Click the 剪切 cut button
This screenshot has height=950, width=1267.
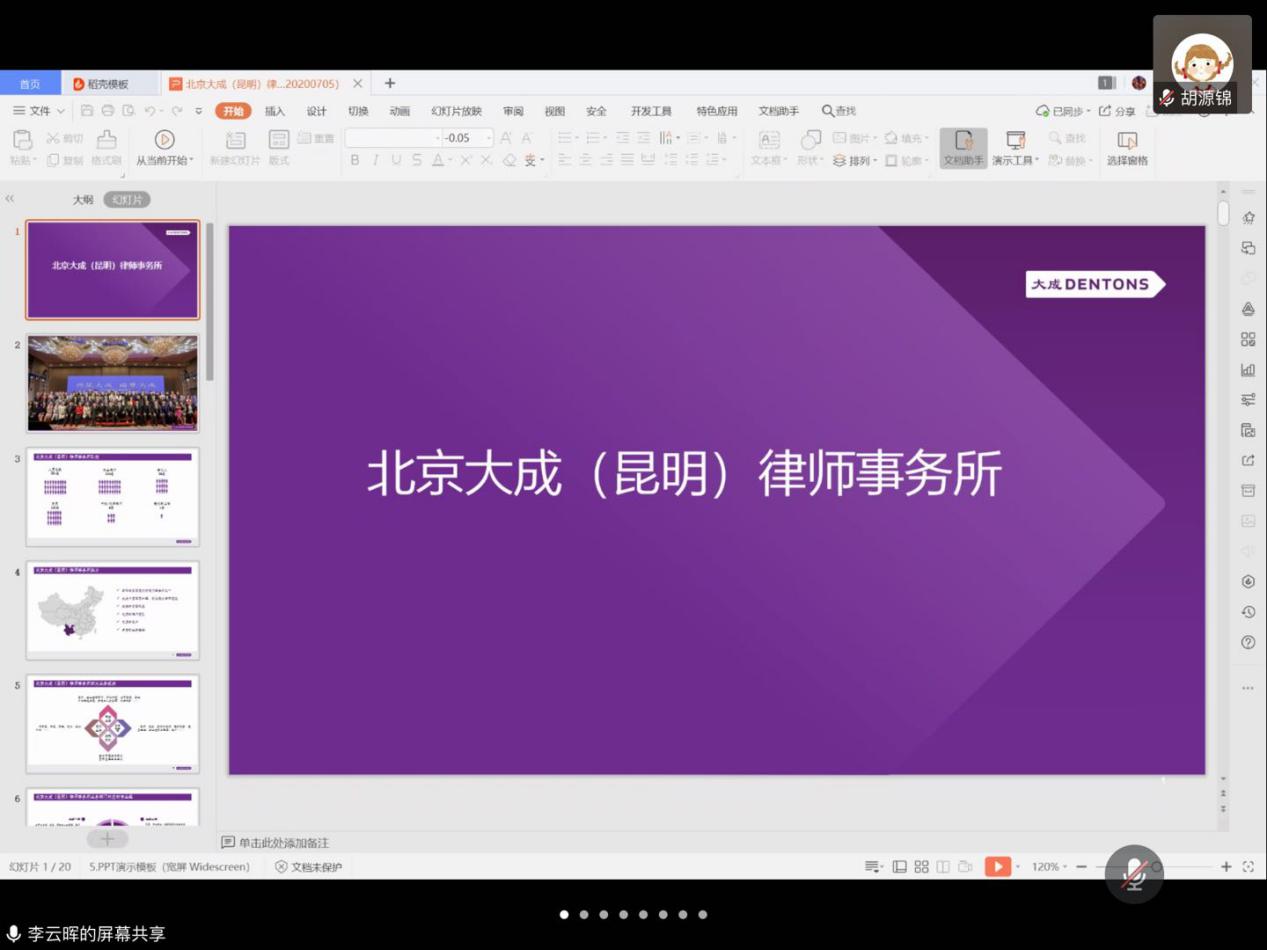click(x=65, y=138)
